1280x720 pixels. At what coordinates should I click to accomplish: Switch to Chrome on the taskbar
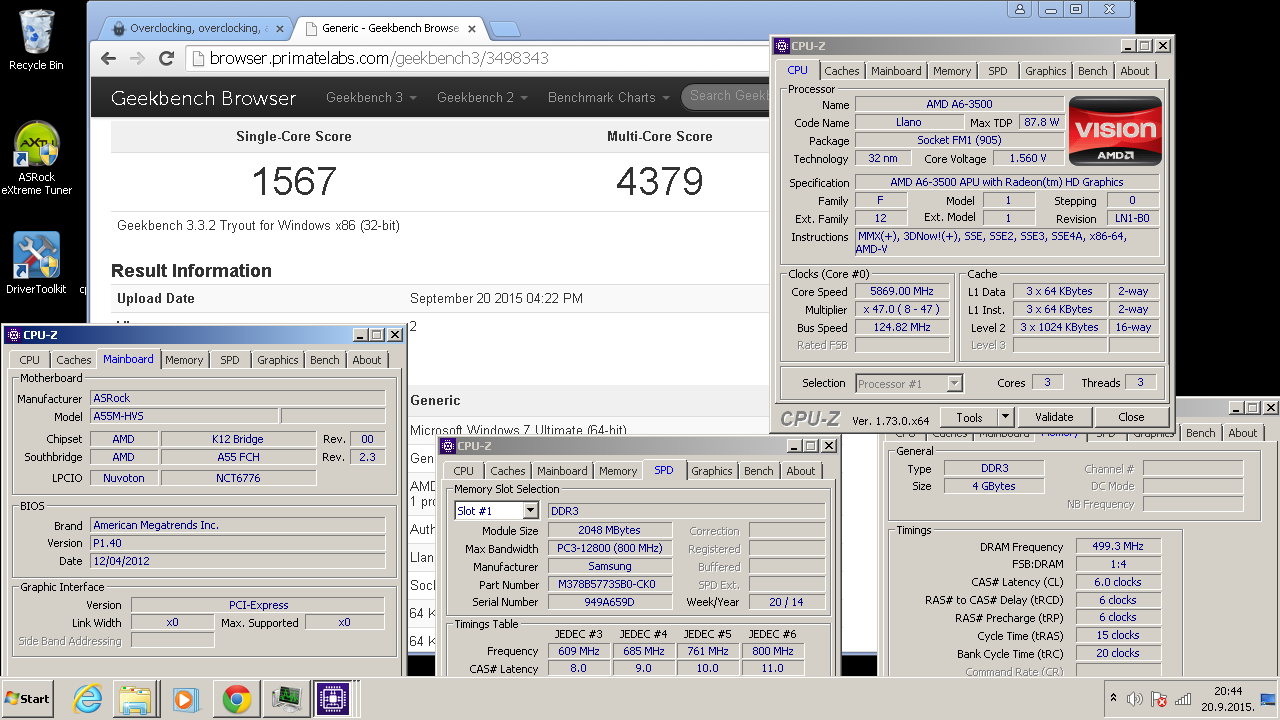(236, 699)
